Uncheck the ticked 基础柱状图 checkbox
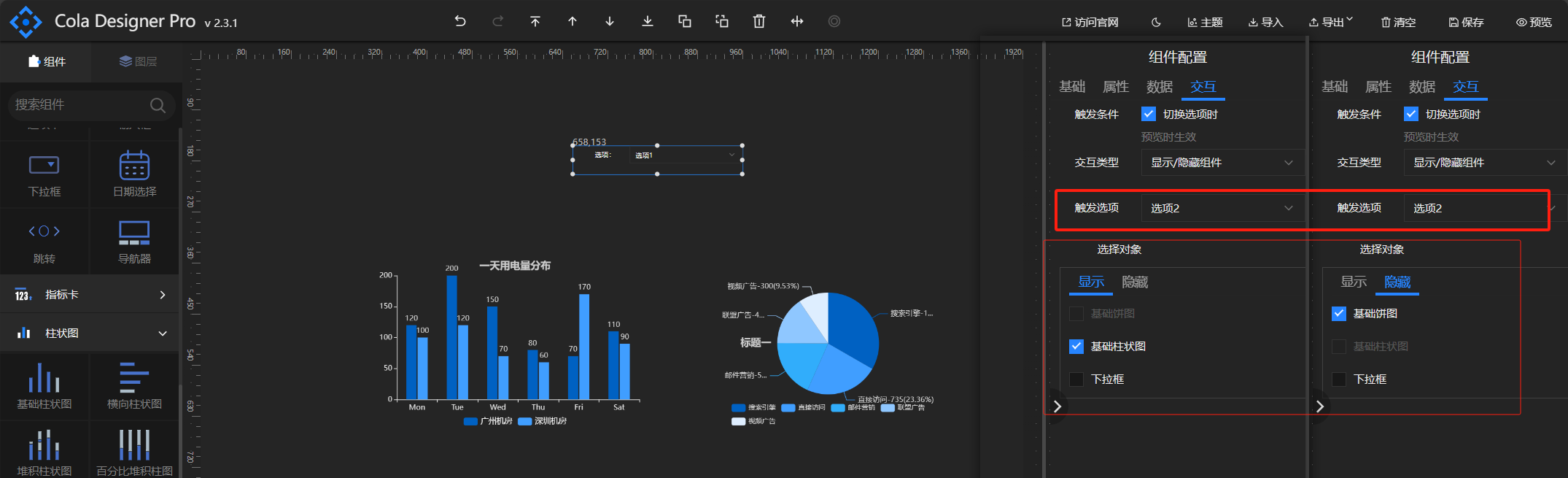1568x478 pixels. tap(1076, 347)
